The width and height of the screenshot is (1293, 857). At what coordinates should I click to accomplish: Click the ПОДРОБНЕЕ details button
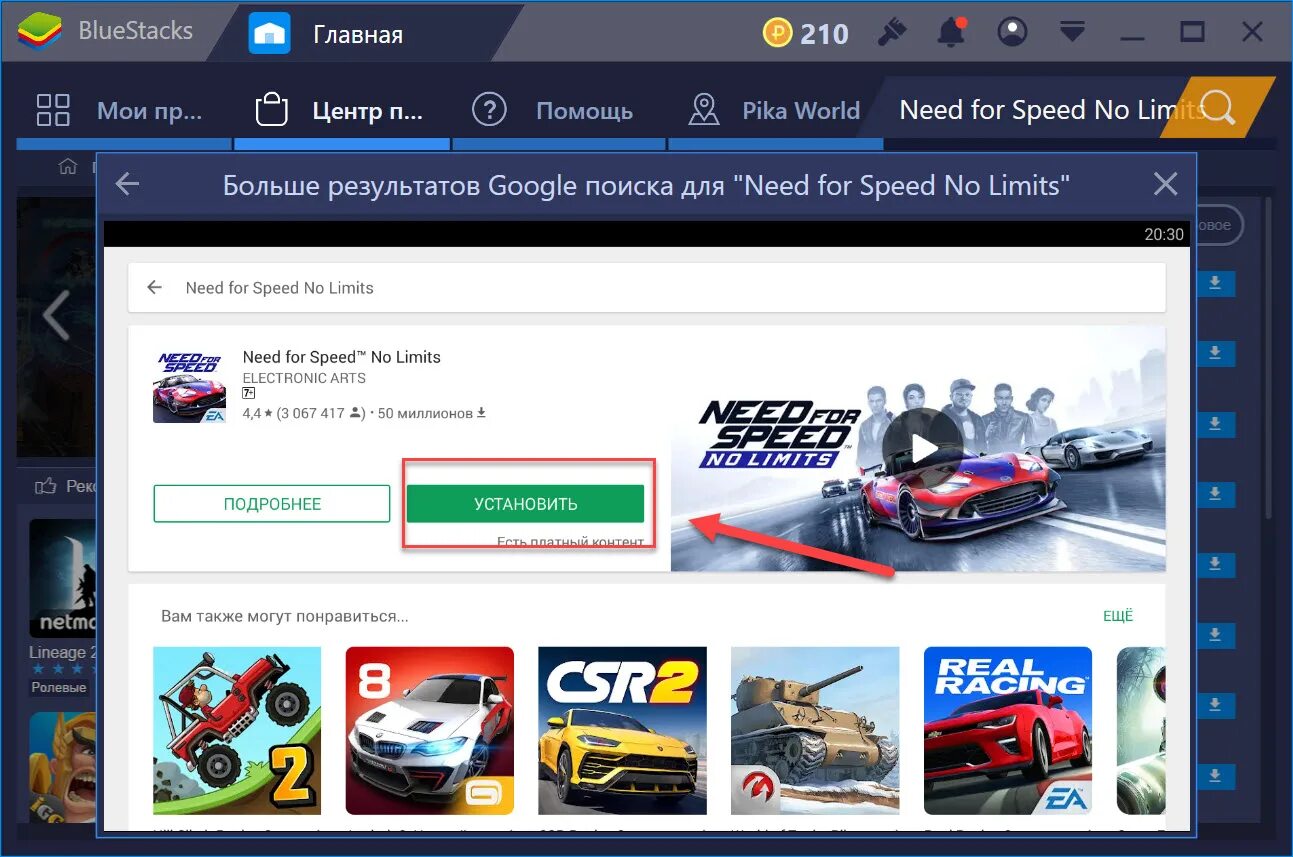point(272,504)
